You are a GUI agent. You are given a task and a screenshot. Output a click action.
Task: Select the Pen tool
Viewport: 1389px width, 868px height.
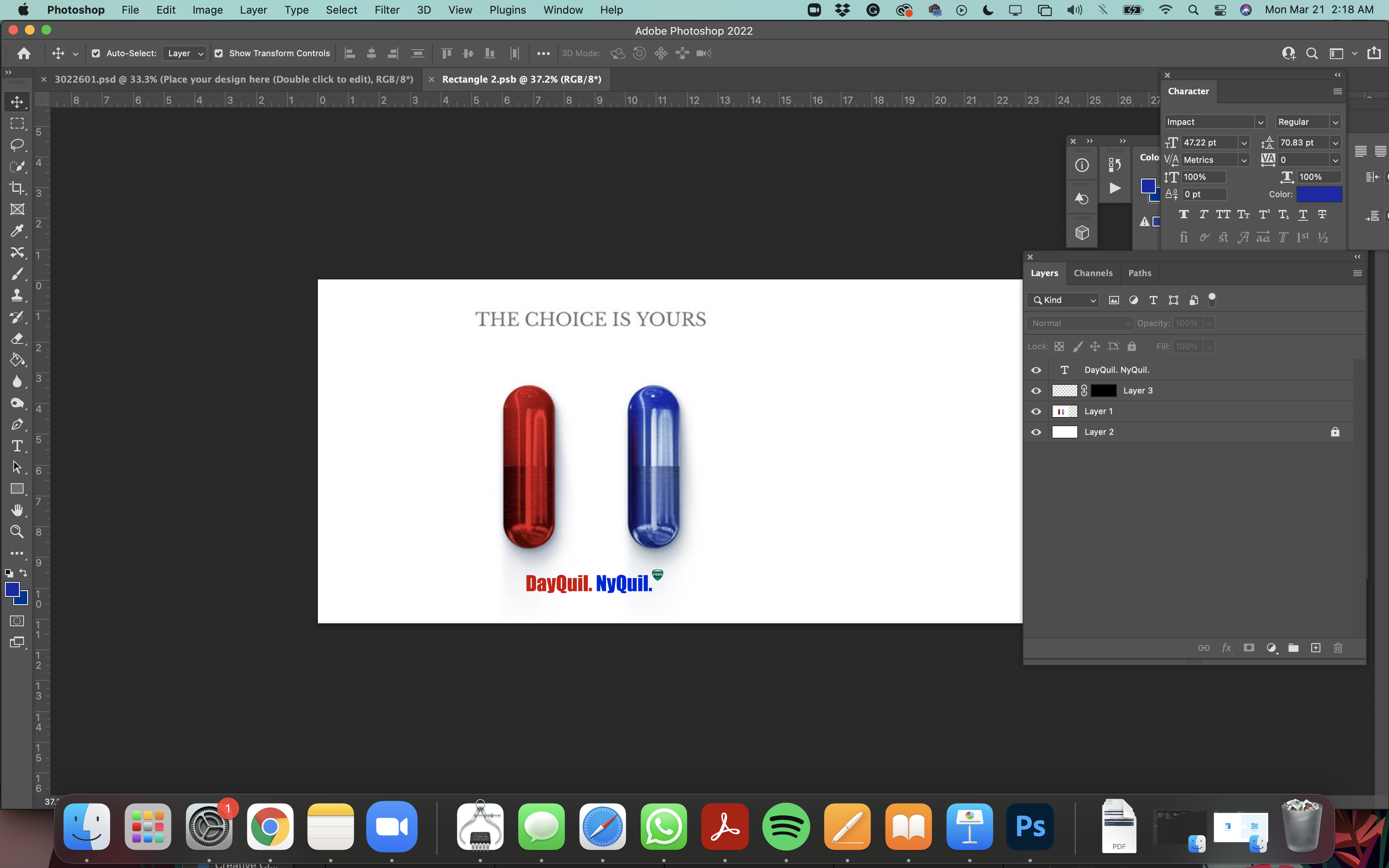pyautogui.click(x=17, y=424)
